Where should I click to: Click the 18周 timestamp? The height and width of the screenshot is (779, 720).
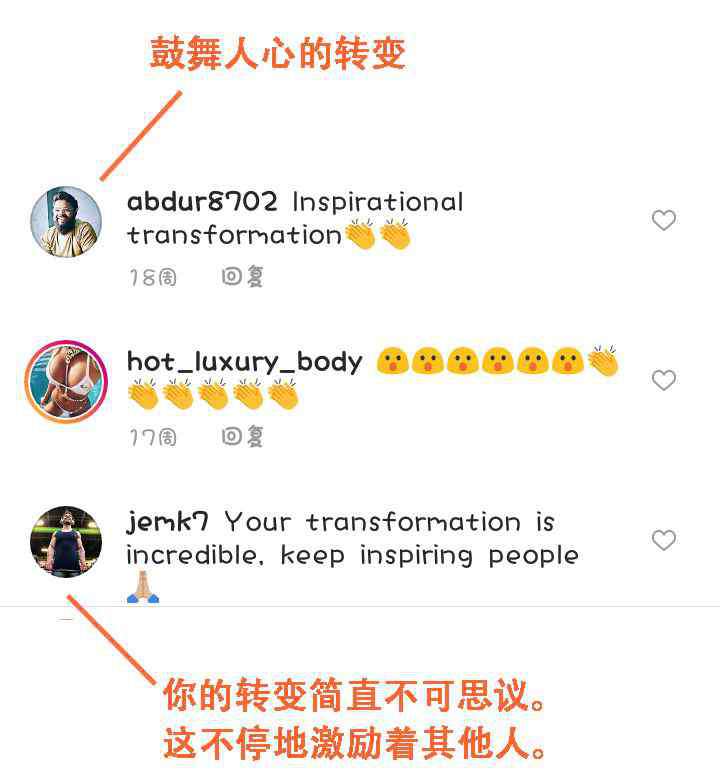[153, 277]
